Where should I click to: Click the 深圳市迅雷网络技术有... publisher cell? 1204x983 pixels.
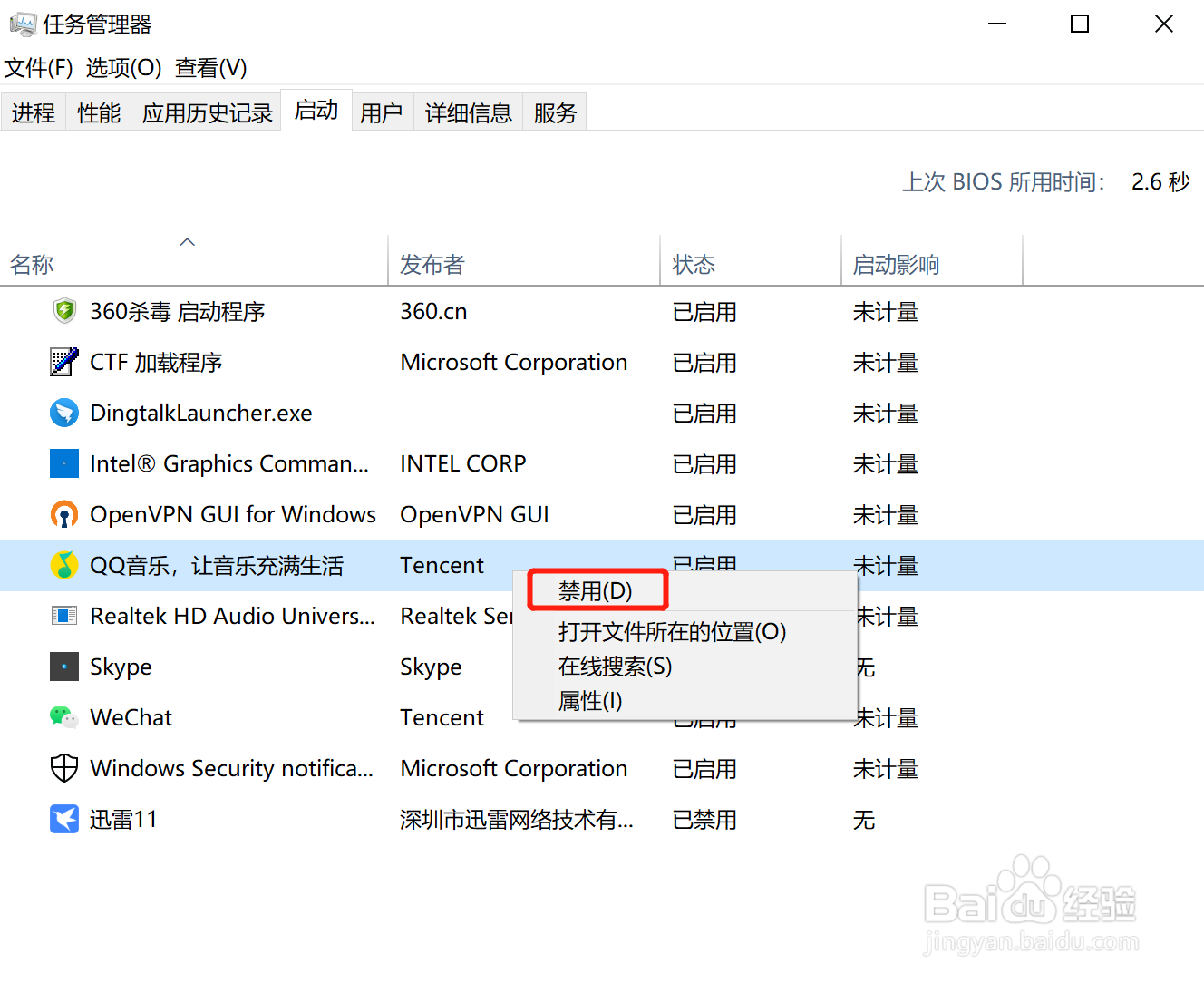tap(517, 820)
